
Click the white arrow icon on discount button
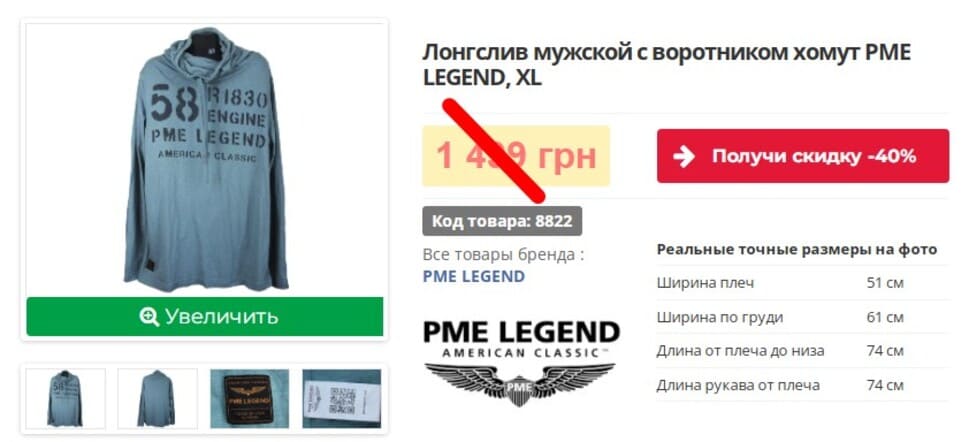click(x=684, y=156)
